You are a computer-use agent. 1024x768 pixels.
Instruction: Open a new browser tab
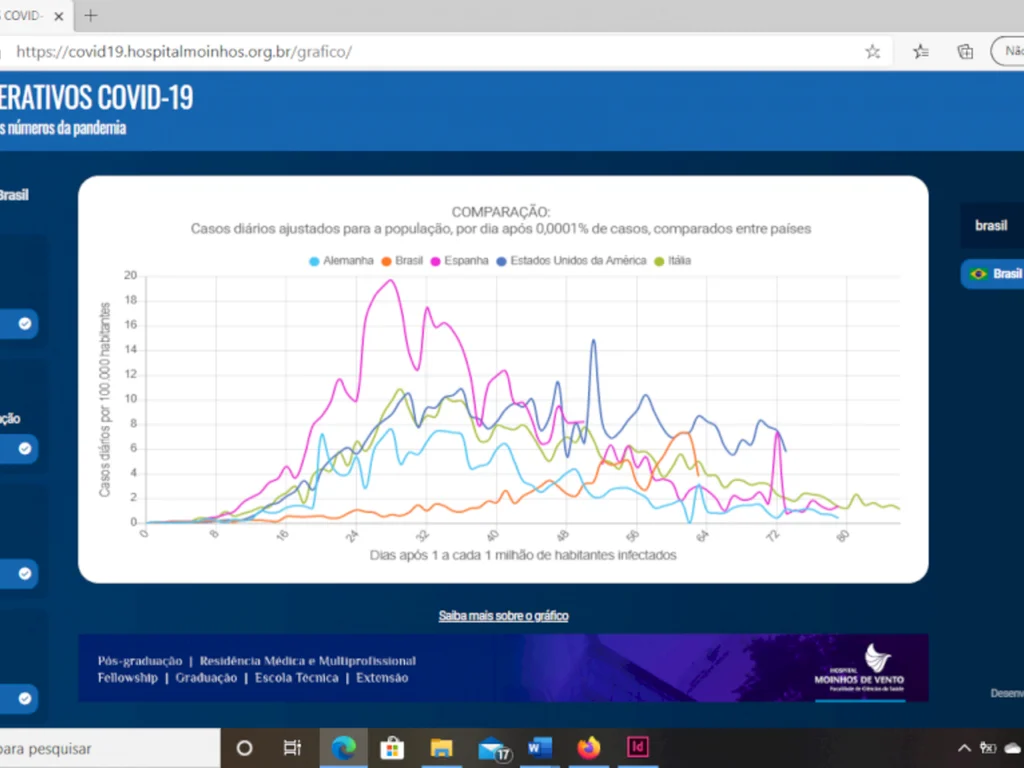[90, 15]
